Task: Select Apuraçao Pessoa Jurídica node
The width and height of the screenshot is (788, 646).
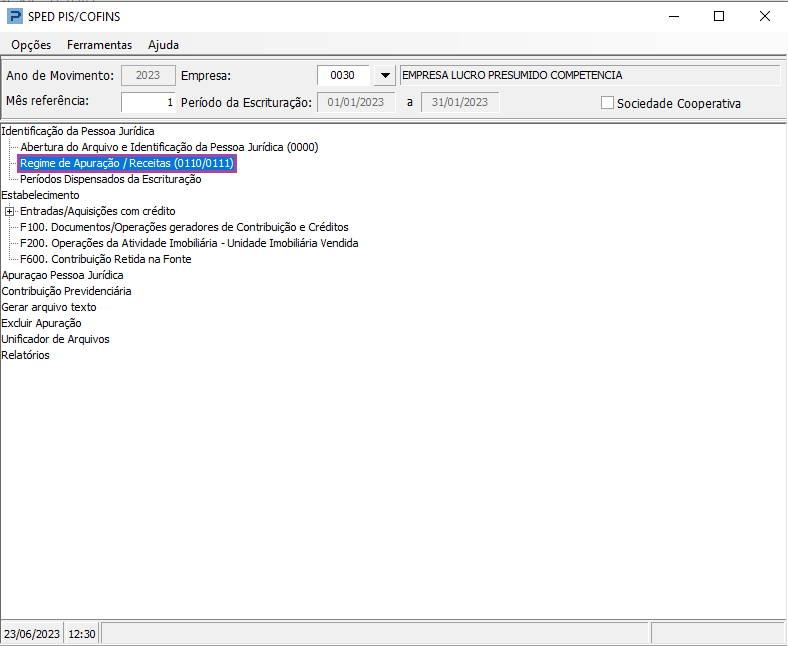Action: [x=62, y=275]
